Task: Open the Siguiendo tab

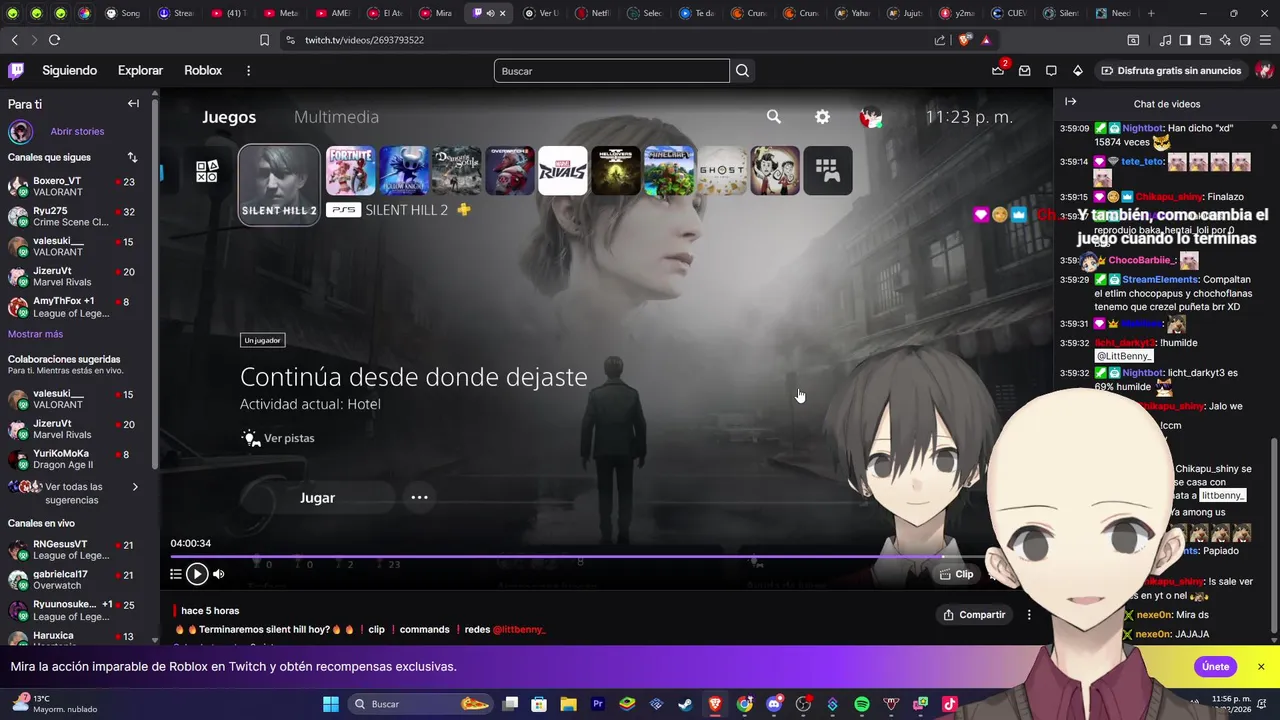Action: click(x=69, y=71)
